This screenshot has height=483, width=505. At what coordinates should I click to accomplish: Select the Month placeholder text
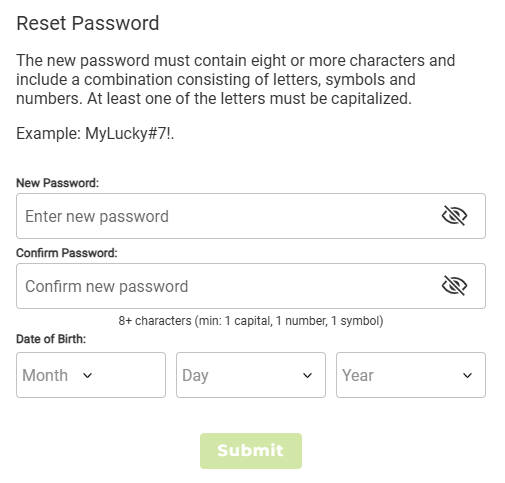45,375
